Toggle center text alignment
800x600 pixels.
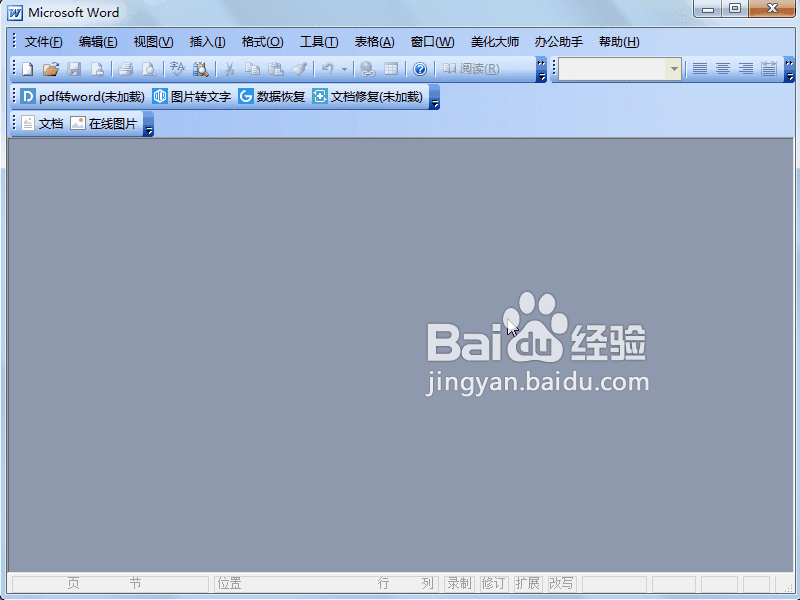(723, 69)
